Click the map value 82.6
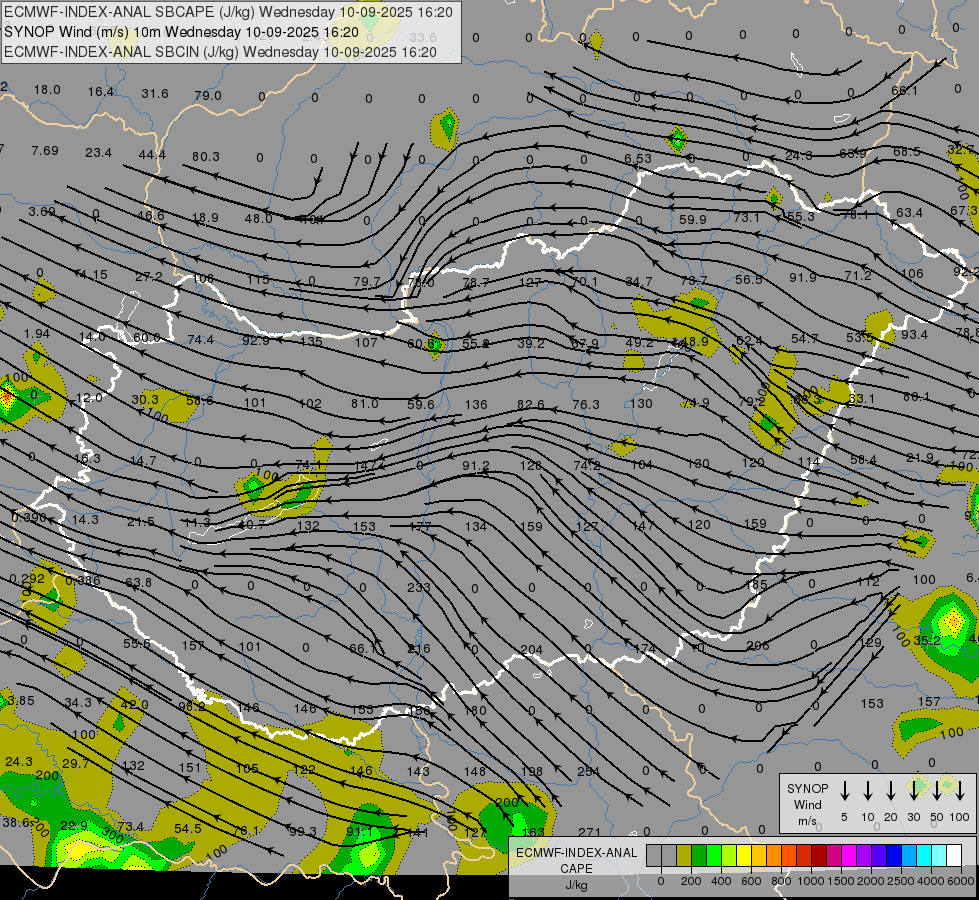This screenshot has width=979, height=900. tap(531, 404)
